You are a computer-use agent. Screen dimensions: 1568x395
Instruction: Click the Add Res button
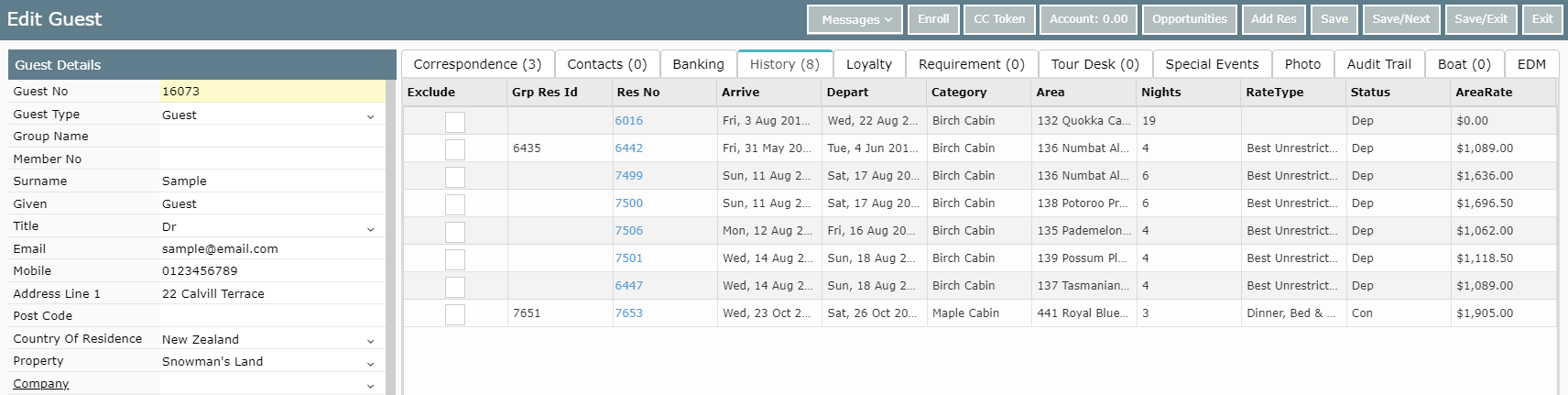[x=1274, y=19]
